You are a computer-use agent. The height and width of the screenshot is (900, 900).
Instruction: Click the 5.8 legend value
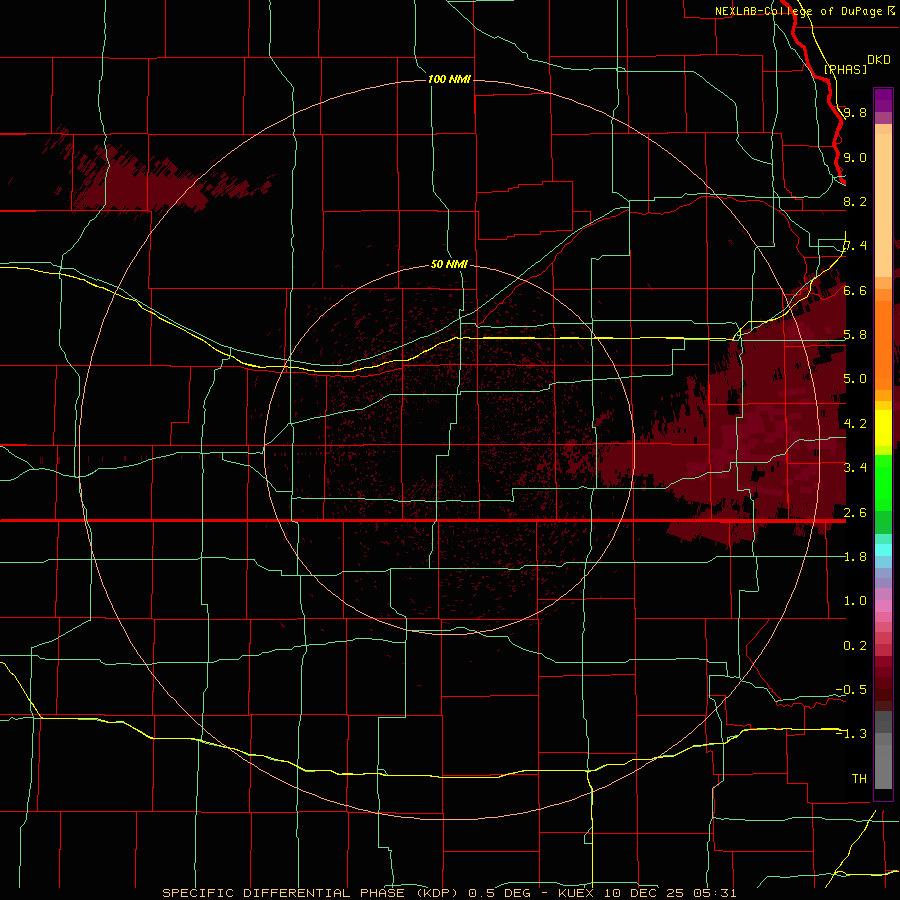point(855,335)
